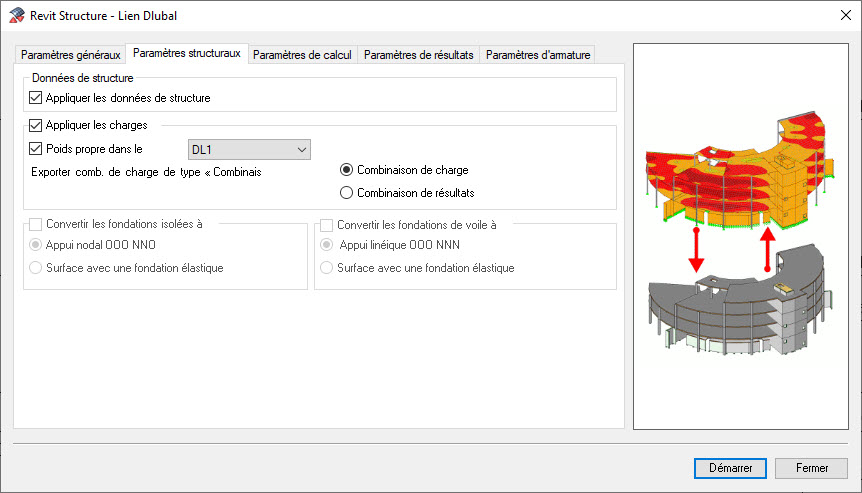Viewport: 862px width, 493px height.
Task: Open the DL1 load case dropdown
Action: coord(249,149)
